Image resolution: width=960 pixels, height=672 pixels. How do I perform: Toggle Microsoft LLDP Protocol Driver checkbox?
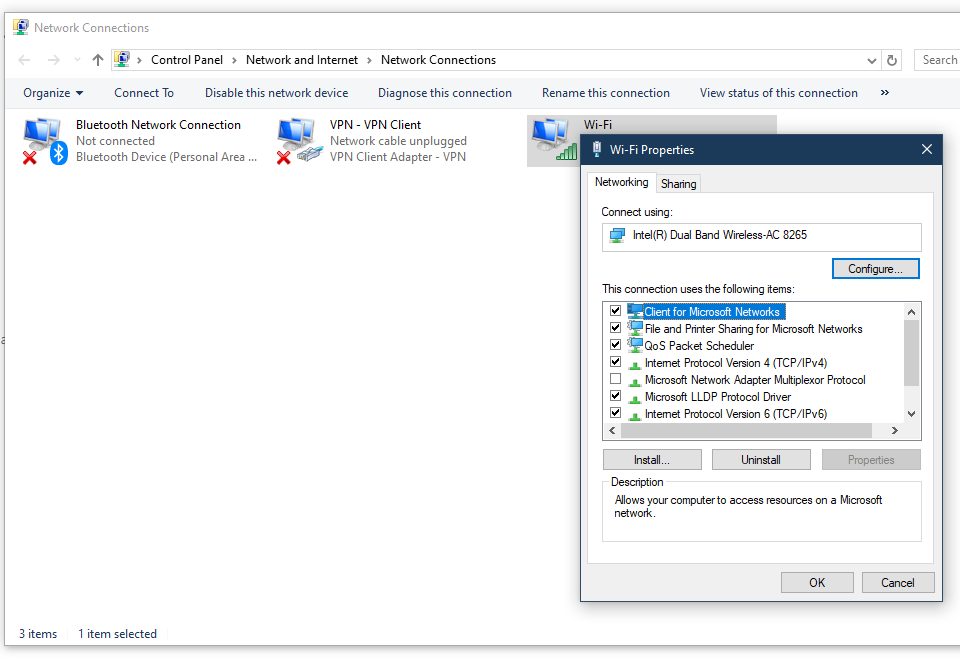pos(615,396)
